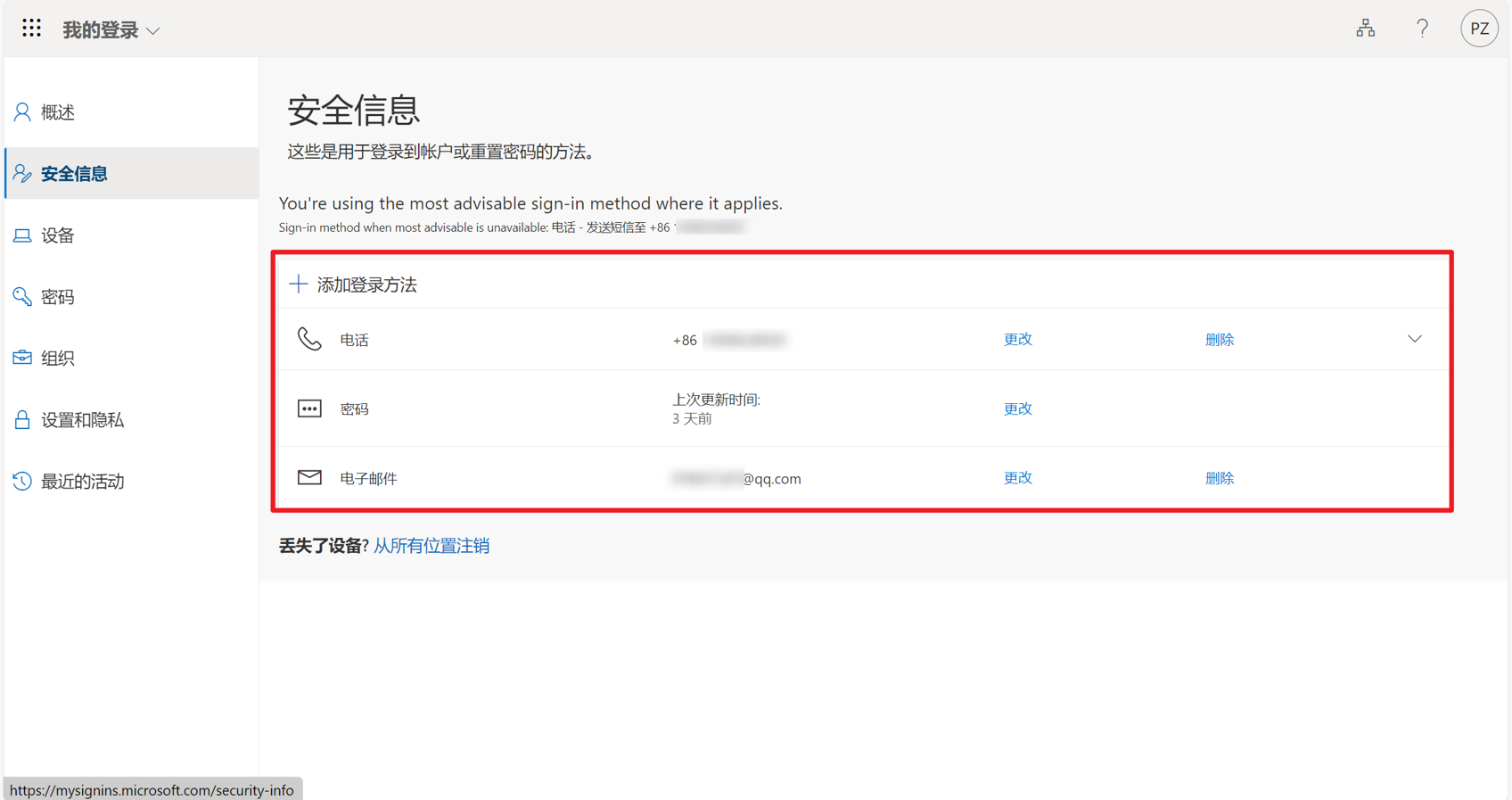Click the organization chart icon in header
Viewport: 1512px width, 800px height.
coord(1365,29)
